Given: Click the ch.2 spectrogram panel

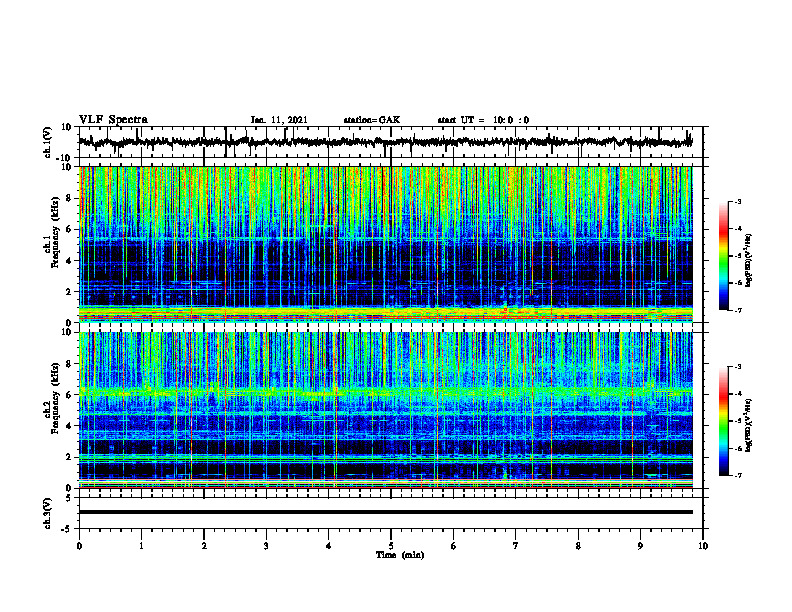Looking at the screenshot, I should click(x=385, y=410).
